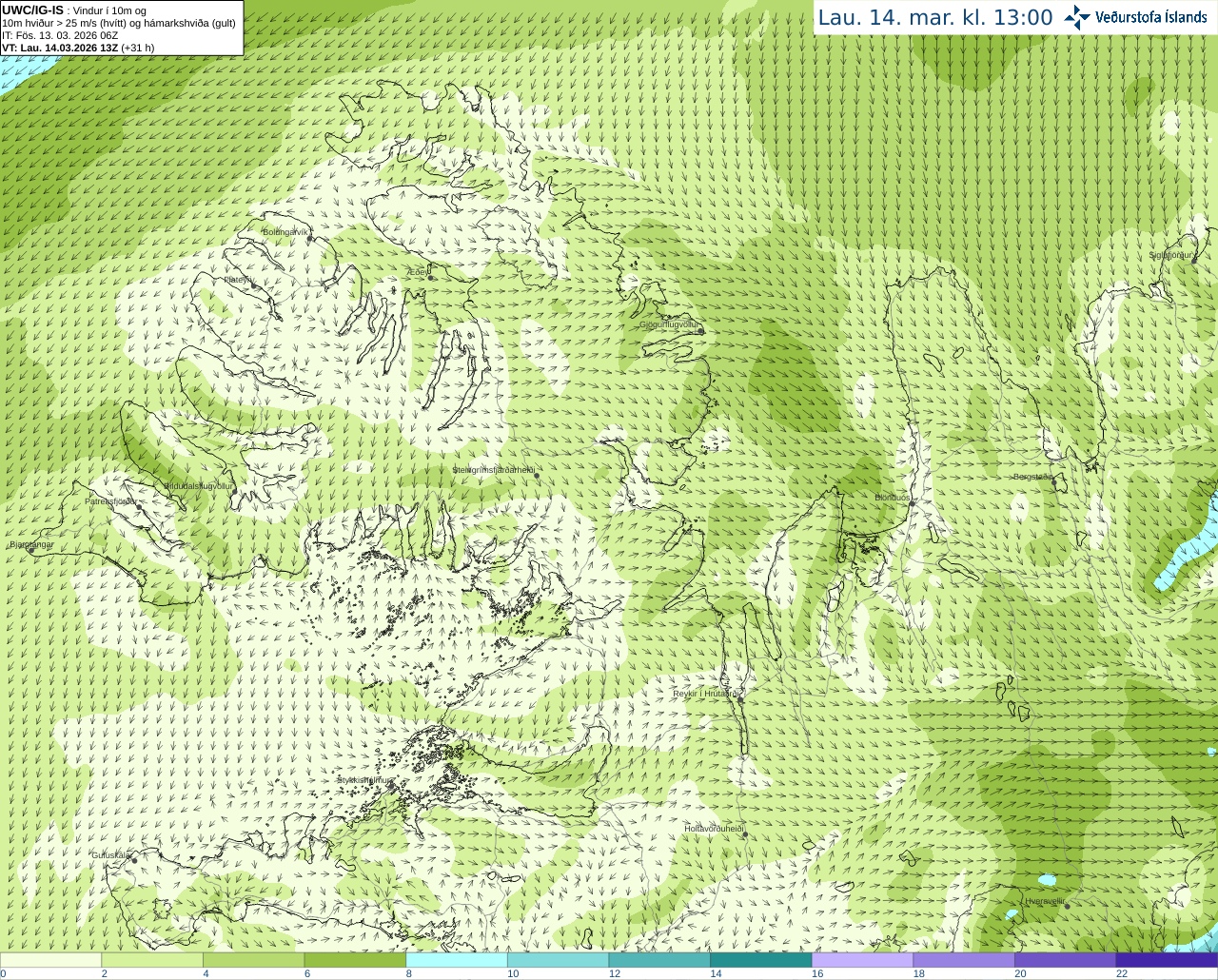Viewport: 1218px width, 980px height.
Task: Select the Hveravellir station label
Action: pos(1044,901)
